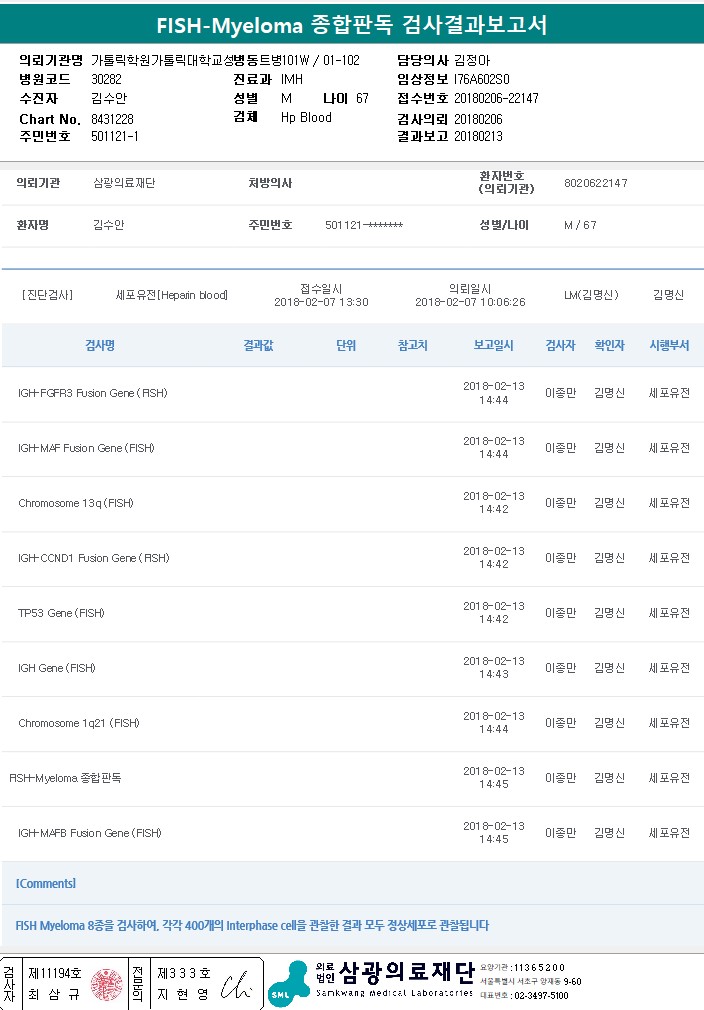Click the Chart No. value 8431228
The image size is (704, 1010).
[112, 118]
